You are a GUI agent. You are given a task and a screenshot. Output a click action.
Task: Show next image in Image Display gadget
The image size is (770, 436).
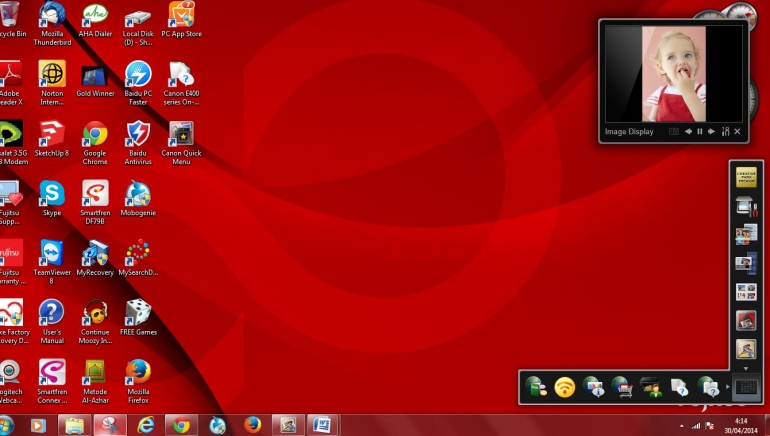[x=712, y=132]
